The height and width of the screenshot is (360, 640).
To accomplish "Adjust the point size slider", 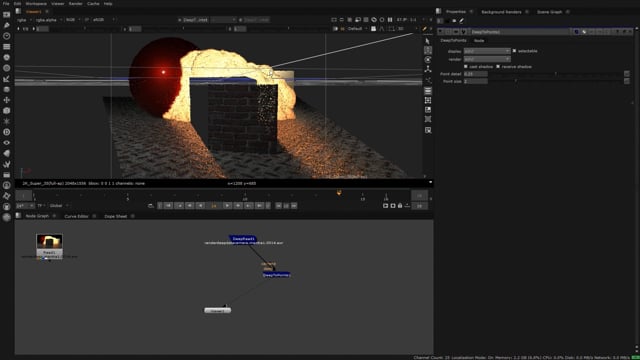I will [x=555, y=81].
